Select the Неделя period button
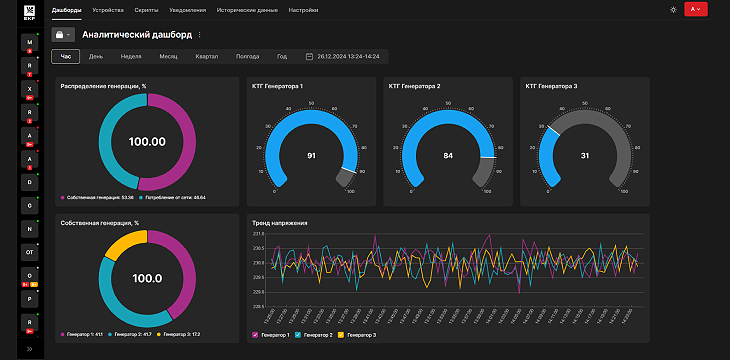Image resolution: width=730 pixels, height=360 pixels. [131, 56]
